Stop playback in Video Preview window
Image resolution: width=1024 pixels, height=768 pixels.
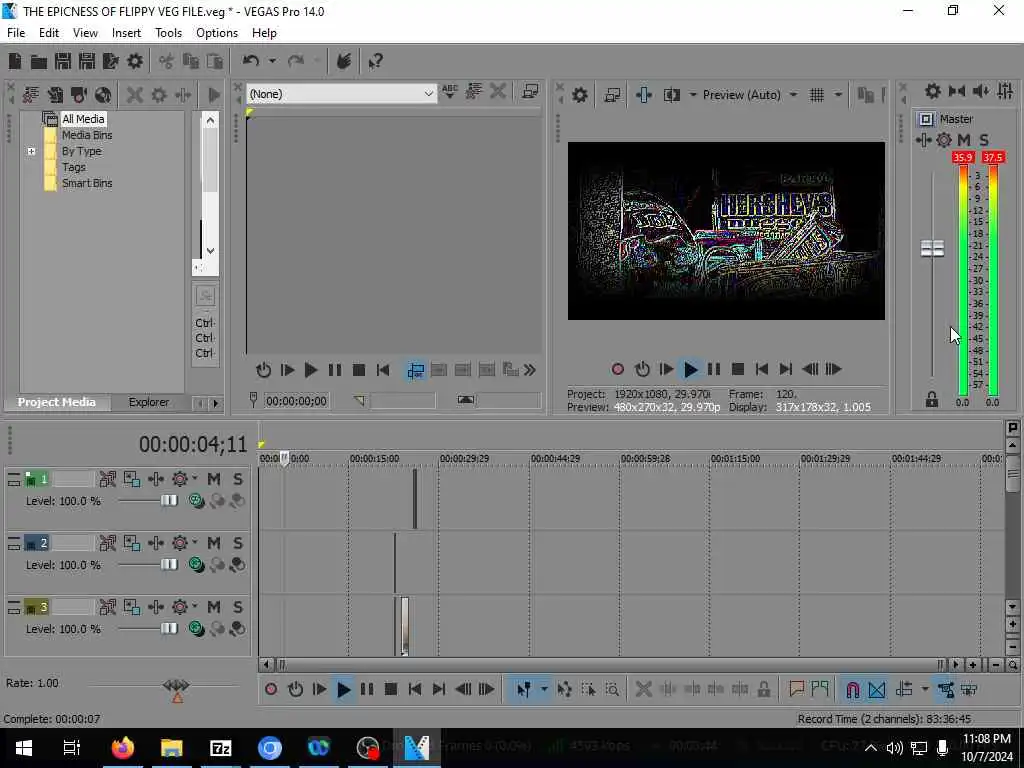[738, 370]
